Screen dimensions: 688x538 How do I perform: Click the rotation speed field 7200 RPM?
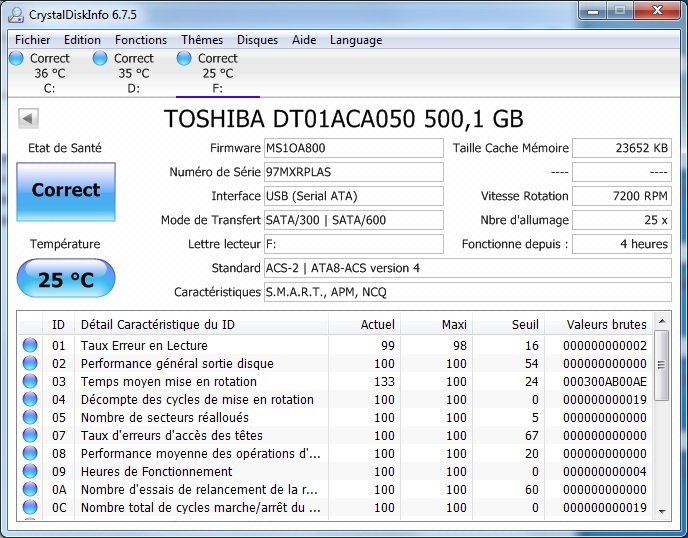622,196
